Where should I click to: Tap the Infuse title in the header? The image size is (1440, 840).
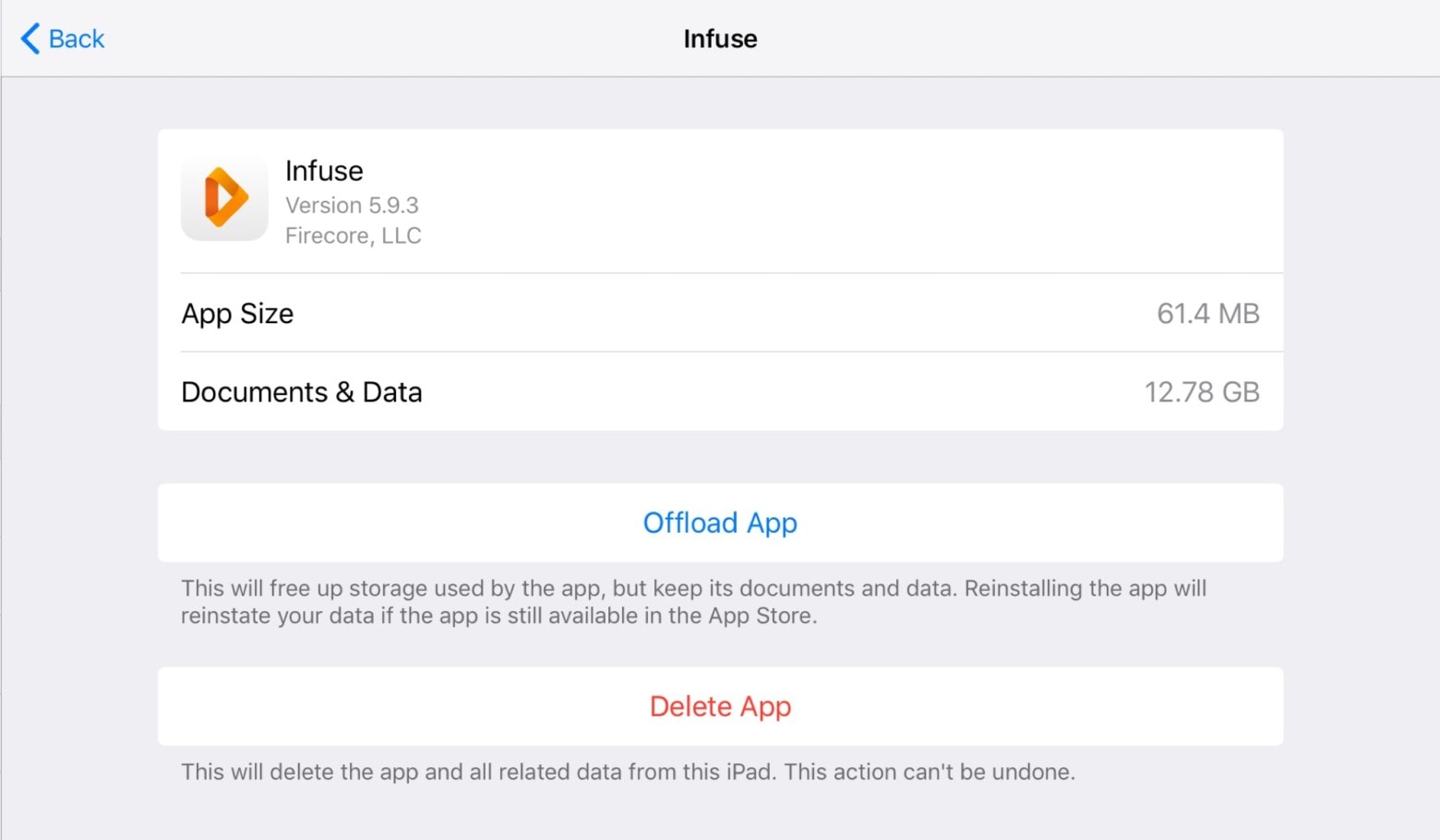[x=720, y=38]
